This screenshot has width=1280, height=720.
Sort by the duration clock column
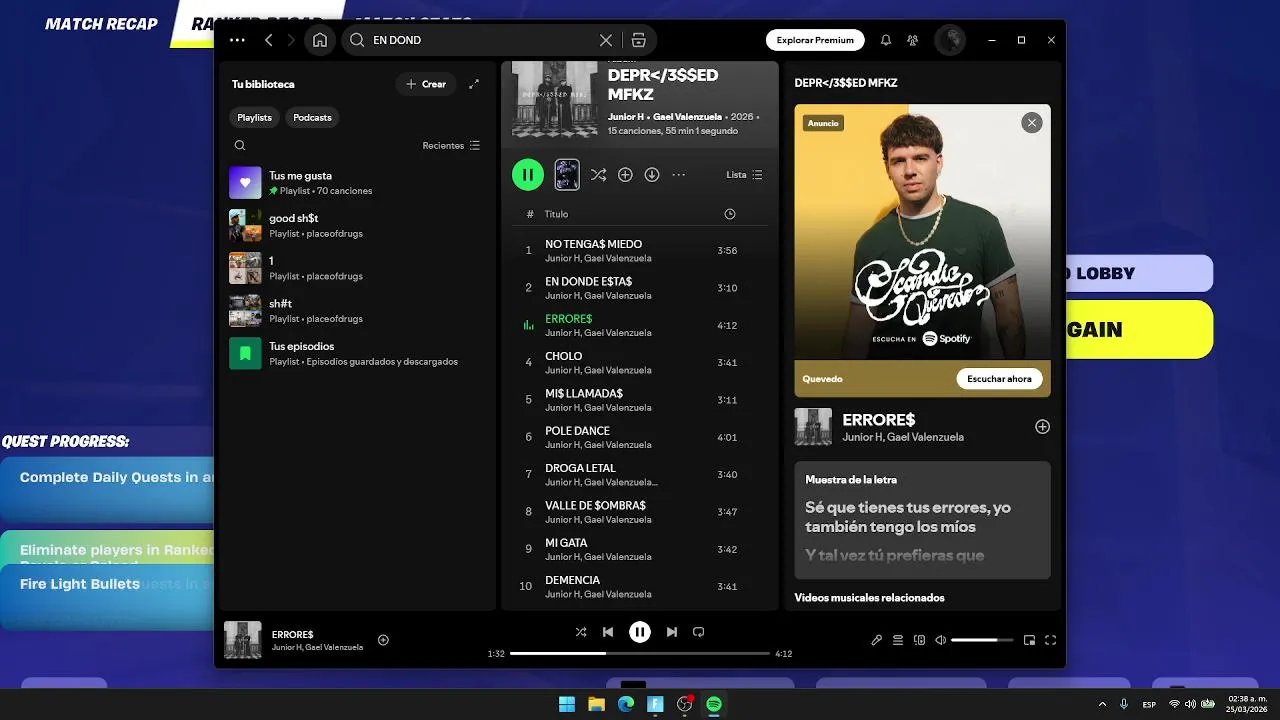pyautogui.click(x=729, y=214)
